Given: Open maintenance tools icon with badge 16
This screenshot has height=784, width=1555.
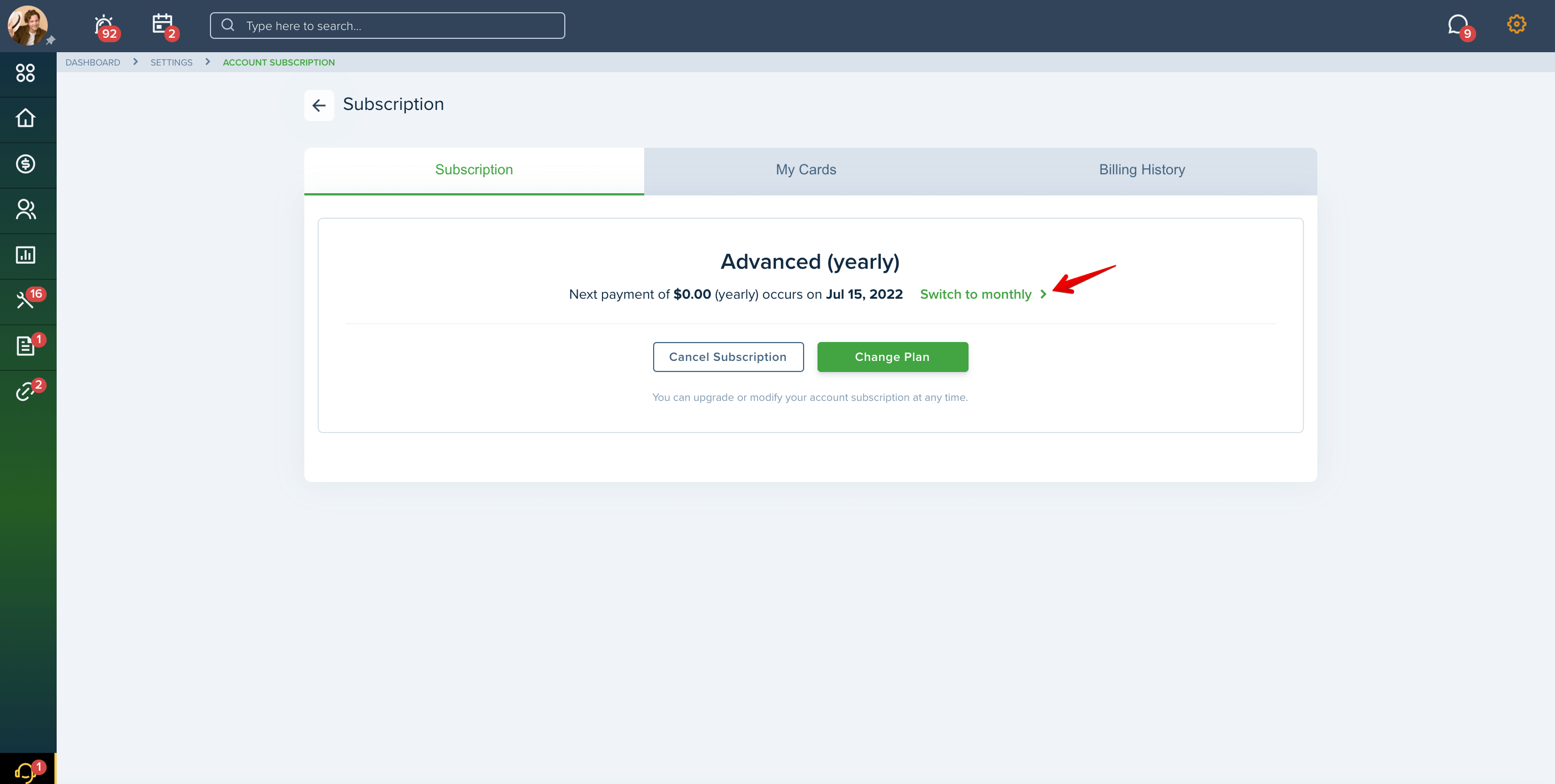Looking at the screenshot, I should coord(26,300).
